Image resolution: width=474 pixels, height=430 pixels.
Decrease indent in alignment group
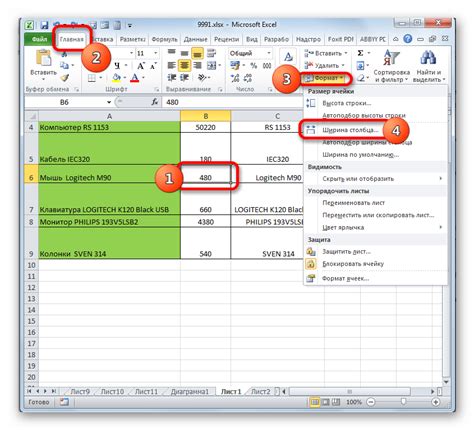[x=172, y=78]
